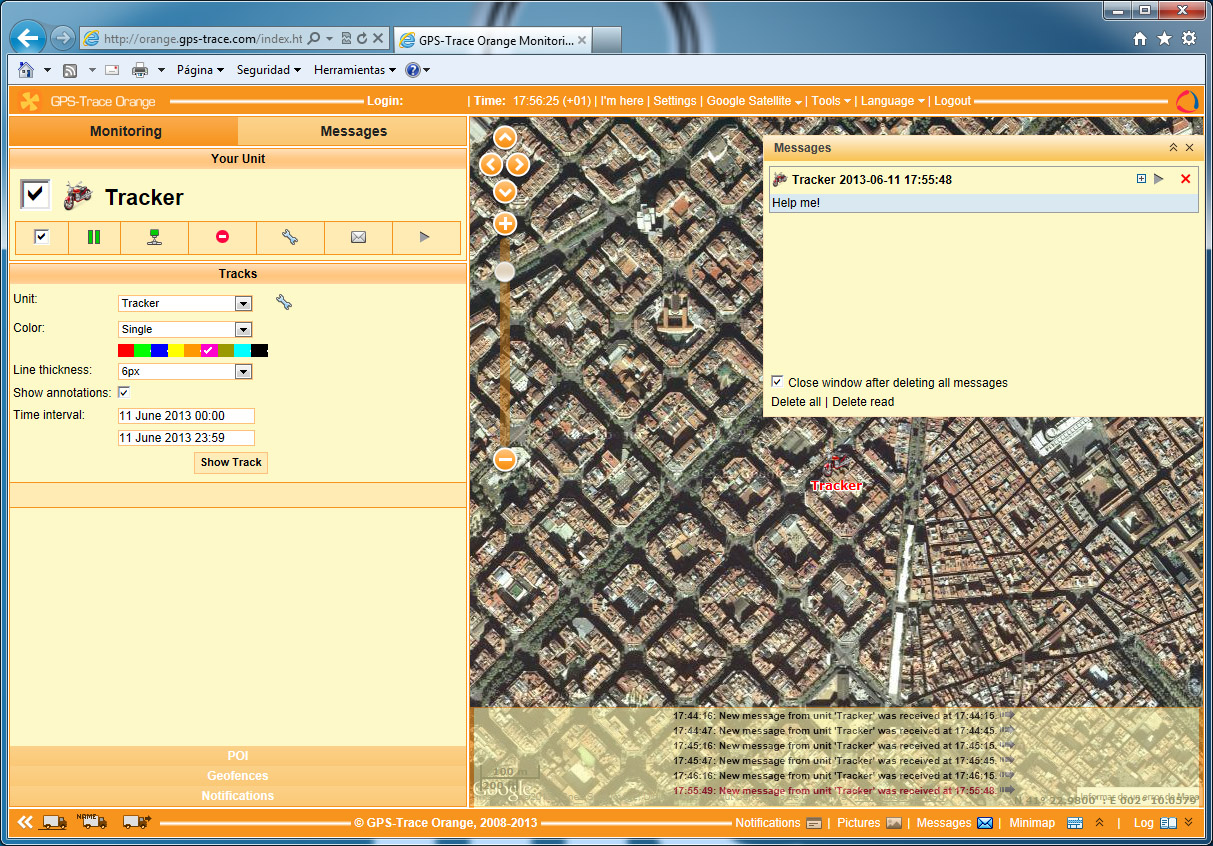Click the Pictures icon in bottom bar
This screenshot has width=1213, height=846.
tap(894, 823)
